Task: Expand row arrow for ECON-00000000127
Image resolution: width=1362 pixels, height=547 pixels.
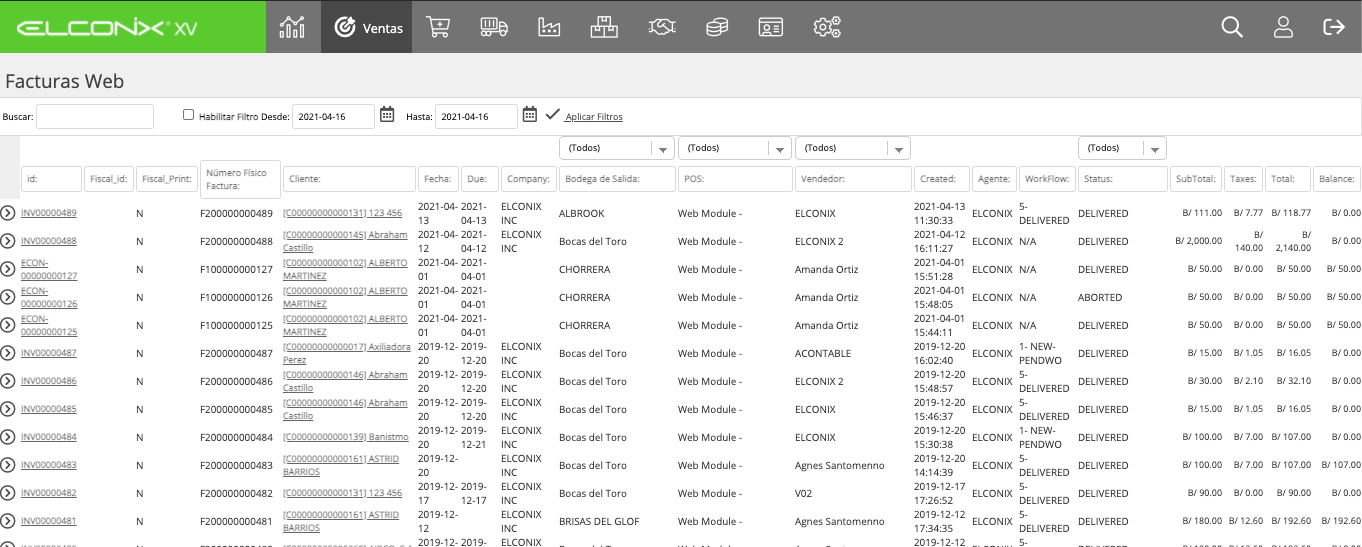Action: tap(8, 269)
